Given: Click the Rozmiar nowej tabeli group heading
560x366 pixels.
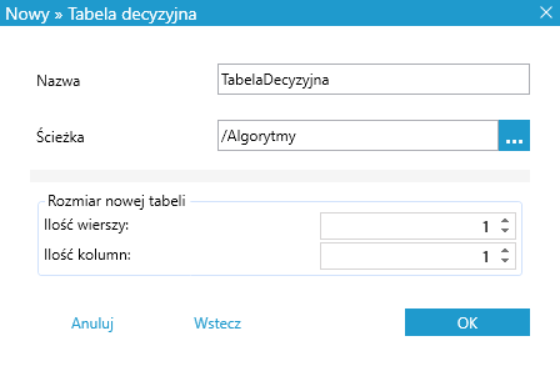Looking at the screenshot, I should point(116,201).
